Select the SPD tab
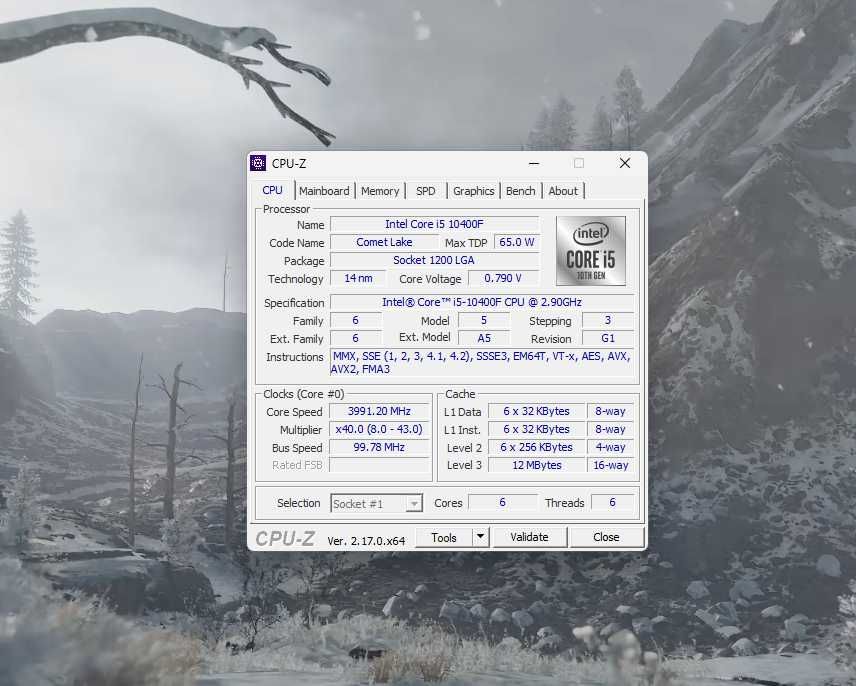Viewport: 856px width, 686px height. coord(426,191)
